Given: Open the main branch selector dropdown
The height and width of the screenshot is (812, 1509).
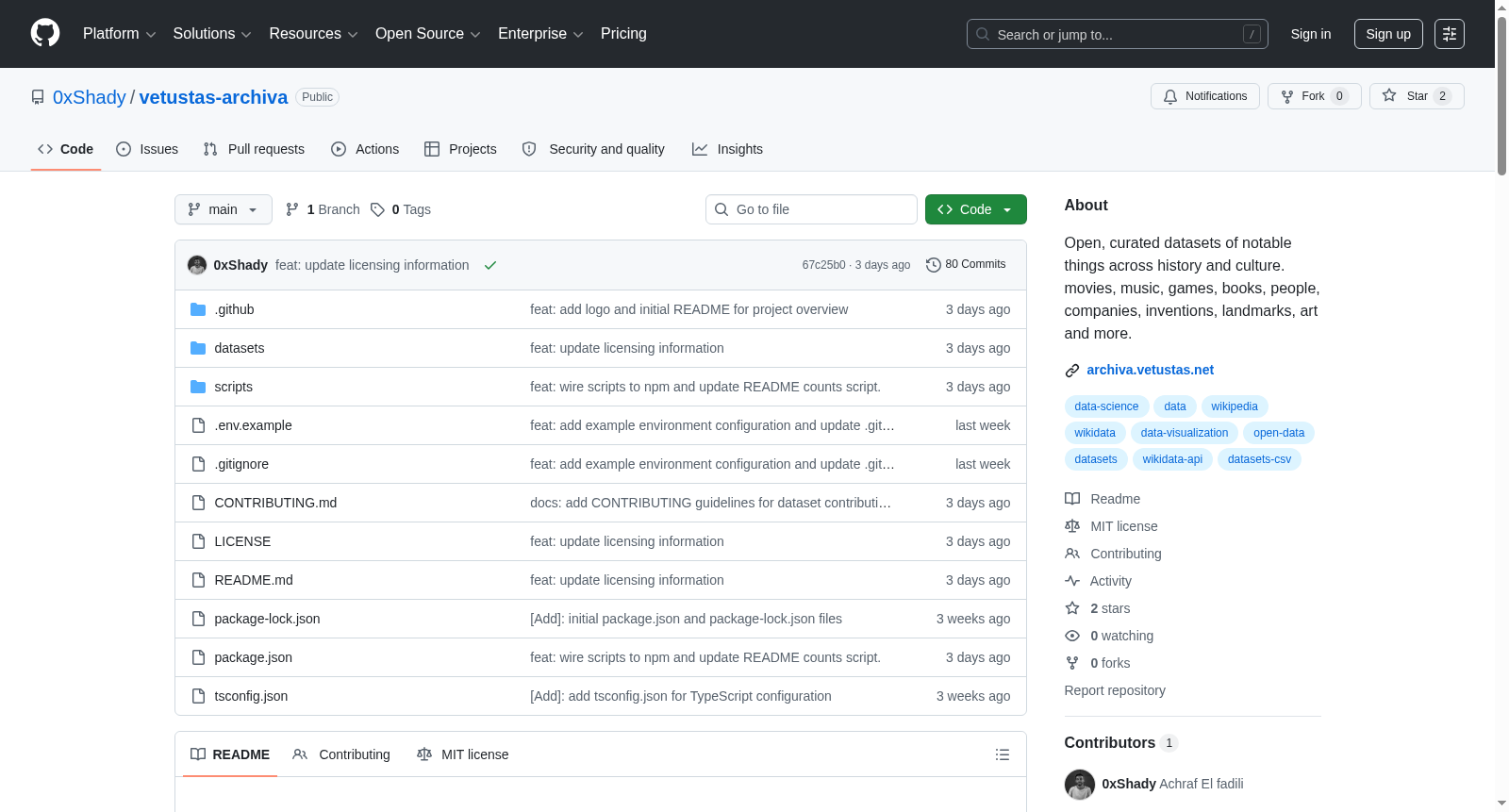Looking at the screenshot, I should (224, 209).
